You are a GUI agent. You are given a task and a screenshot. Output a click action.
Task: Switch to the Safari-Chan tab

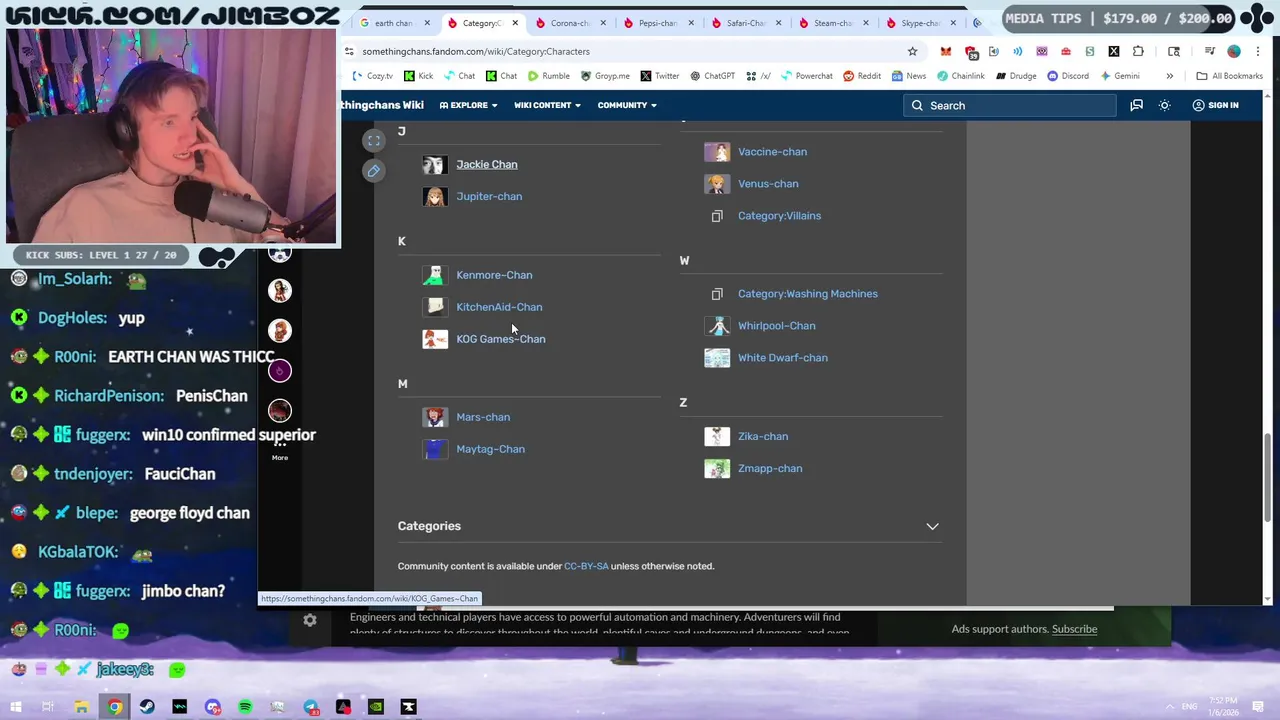pos(746,23)
